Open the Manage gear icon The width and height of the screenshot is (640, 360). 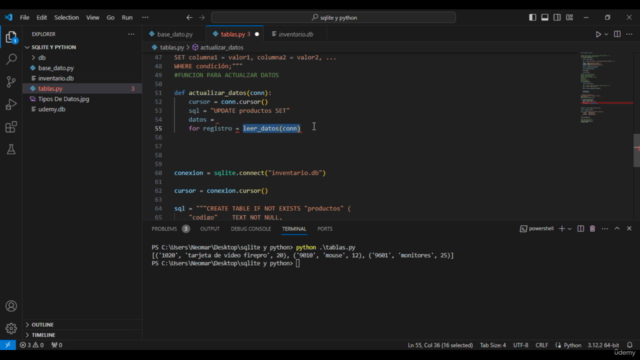11,328
